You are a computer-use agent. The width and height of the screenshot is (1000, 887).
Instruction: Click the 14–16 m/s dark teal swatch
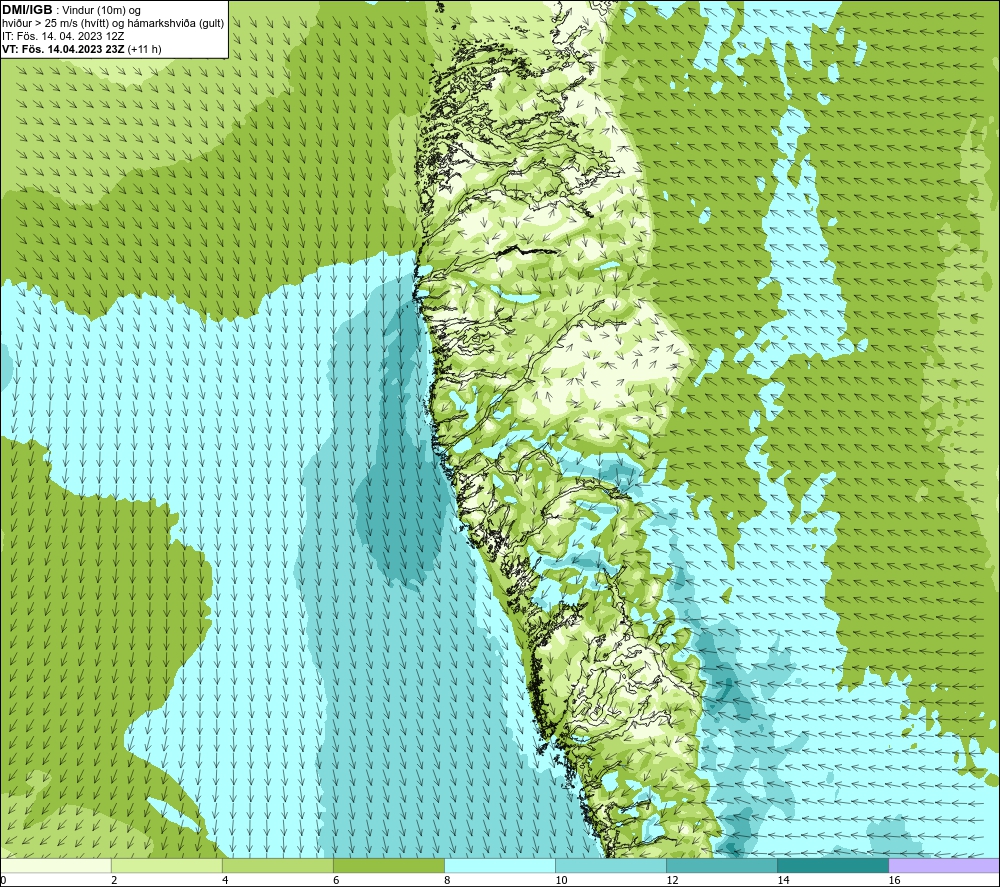[x=833, y=866]
